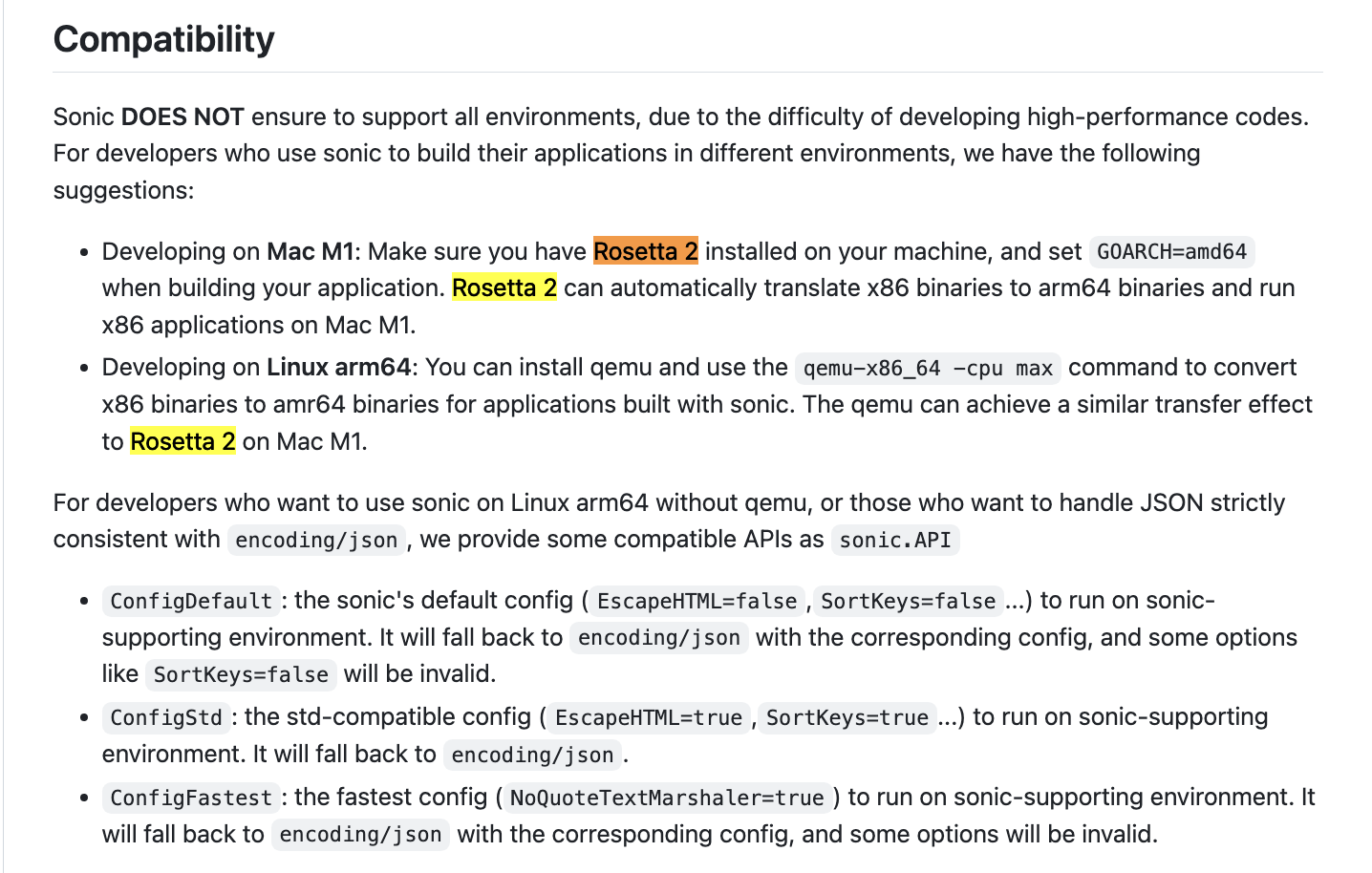Click the yellow Rosetta 2 before "on Mac M1"
This screenshot has height=873, width=1372.
(182, 441)
